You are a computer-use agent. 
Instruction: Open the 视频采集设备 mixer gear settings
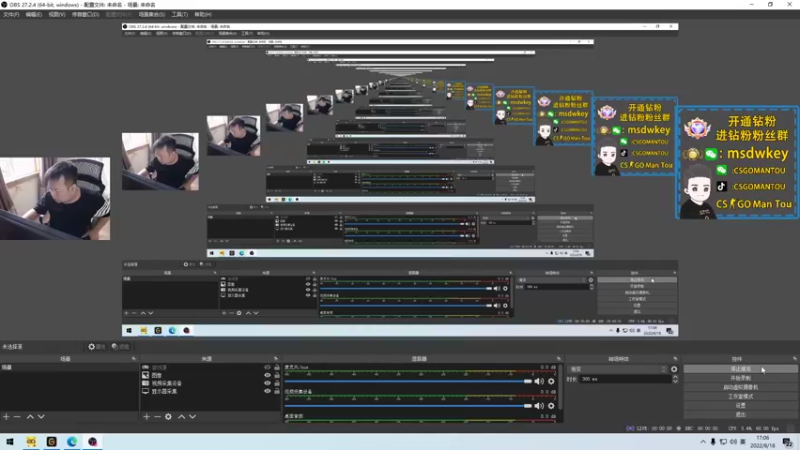(551, 406)
